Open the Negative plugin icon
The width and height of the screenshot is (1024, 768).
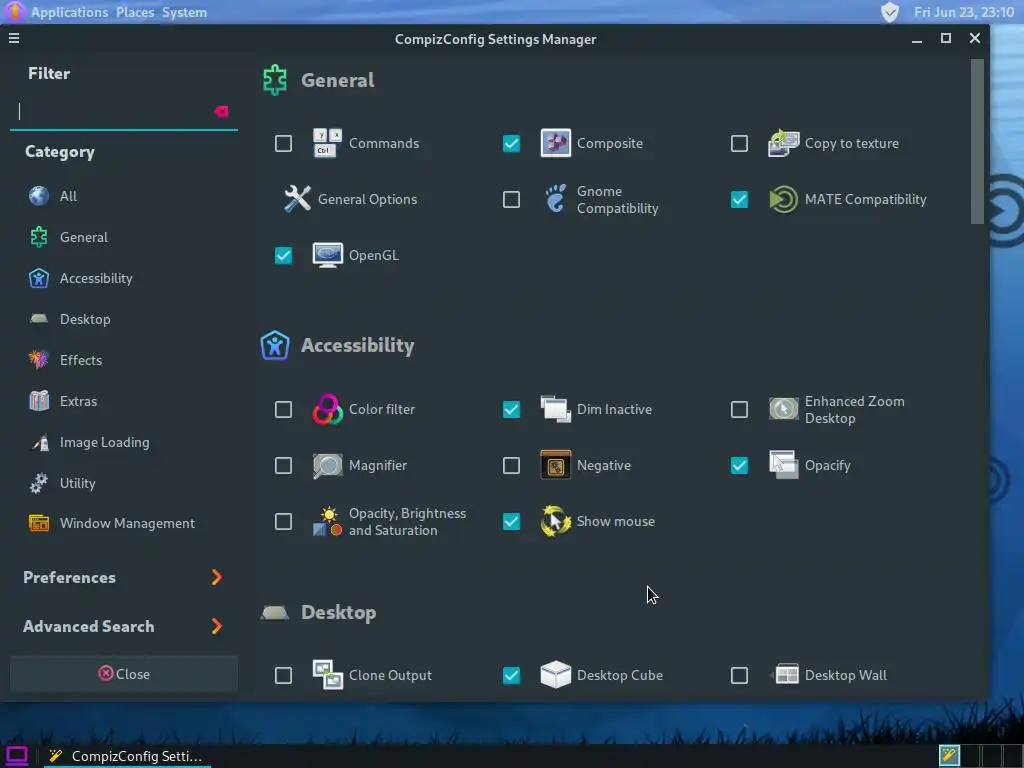[555, 466]
